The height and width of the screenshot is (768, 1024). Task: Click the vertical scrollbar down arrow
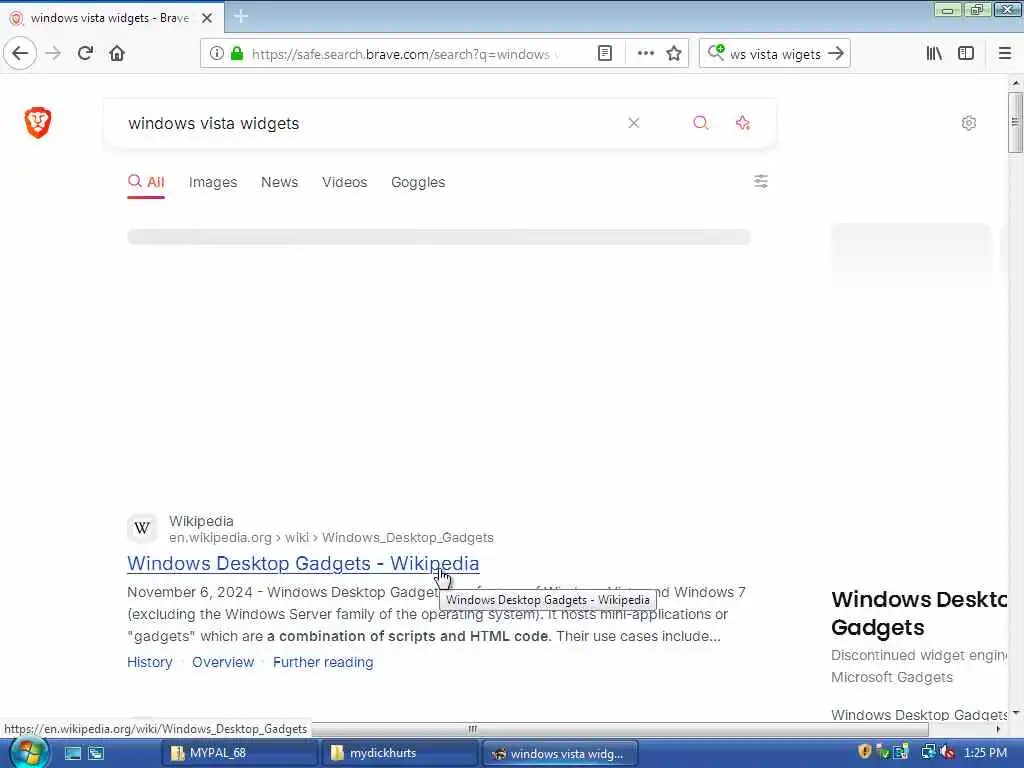1015,713
